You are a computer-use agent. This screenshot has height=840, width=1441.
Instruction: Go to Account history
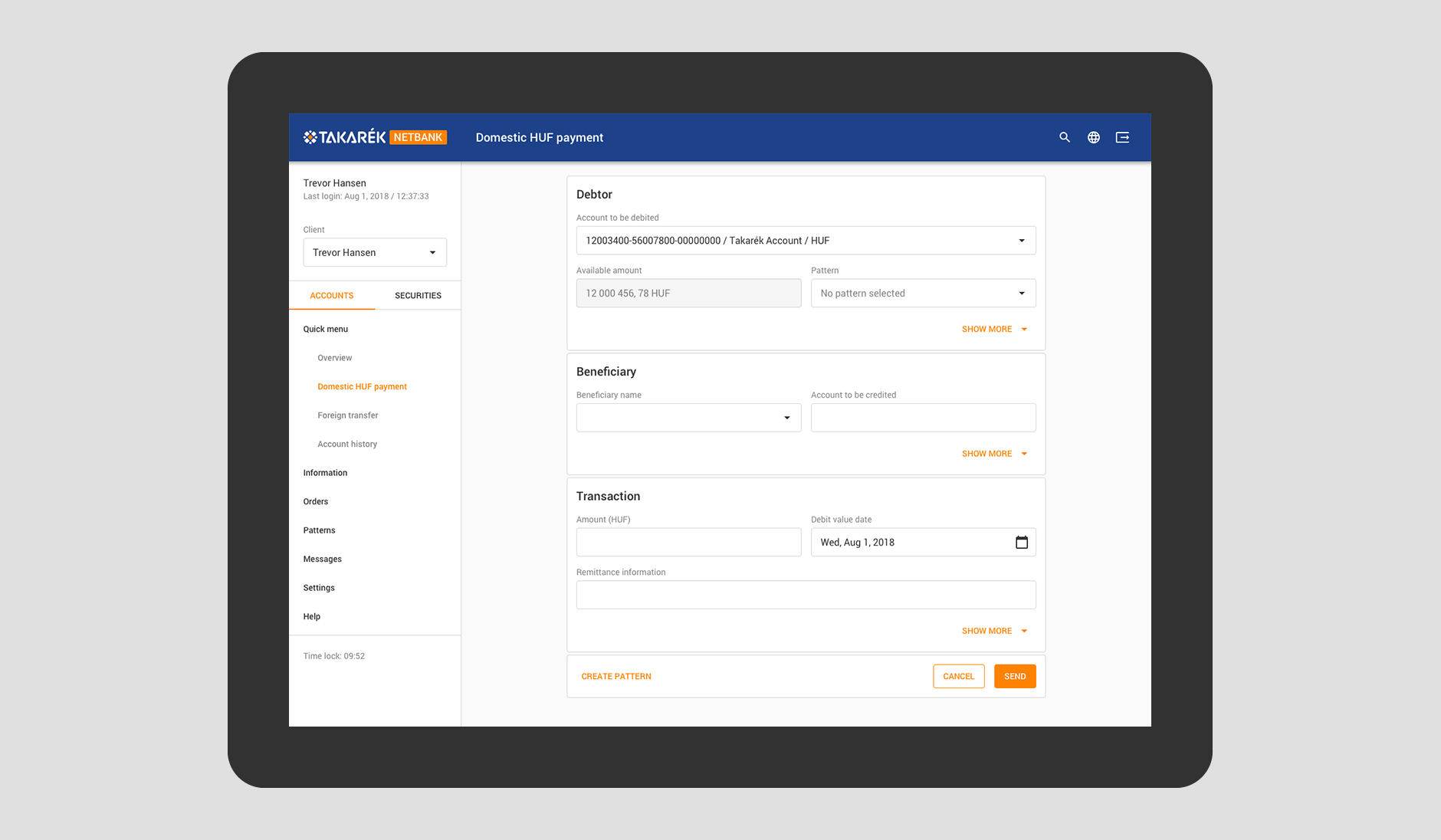click(x=347, y=444)
